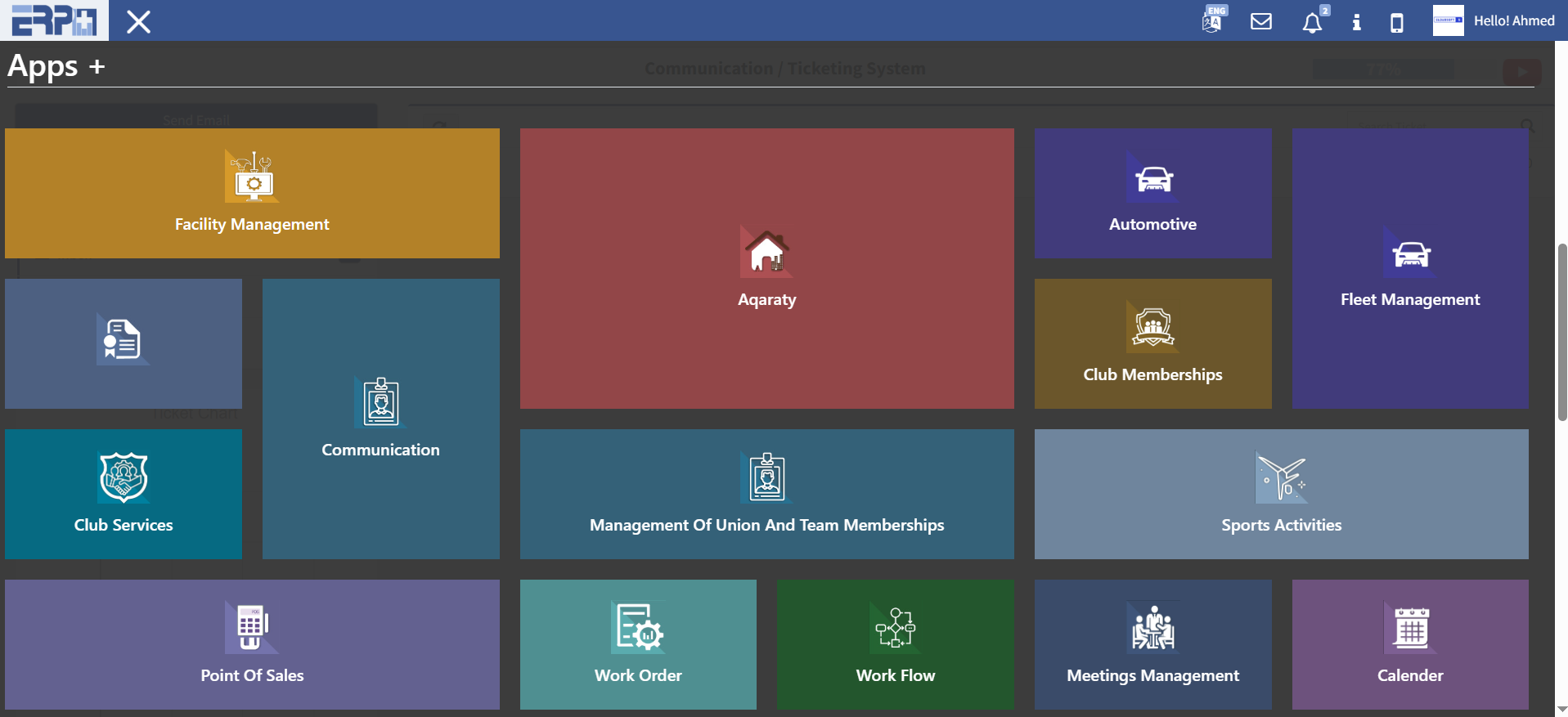Launch Point Of Sales app

coord(252,644)
